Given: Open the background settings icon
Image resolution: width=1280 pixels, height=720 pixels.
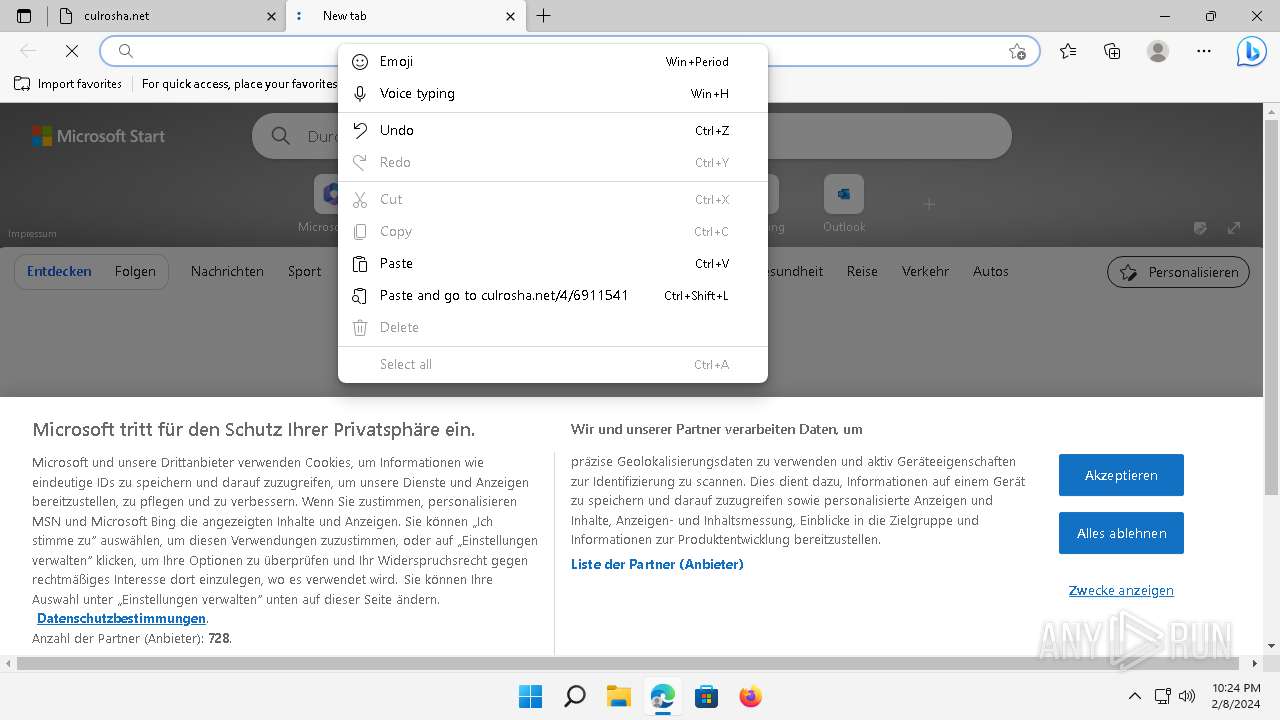Looking at the screenshot, I should 1200,228.
